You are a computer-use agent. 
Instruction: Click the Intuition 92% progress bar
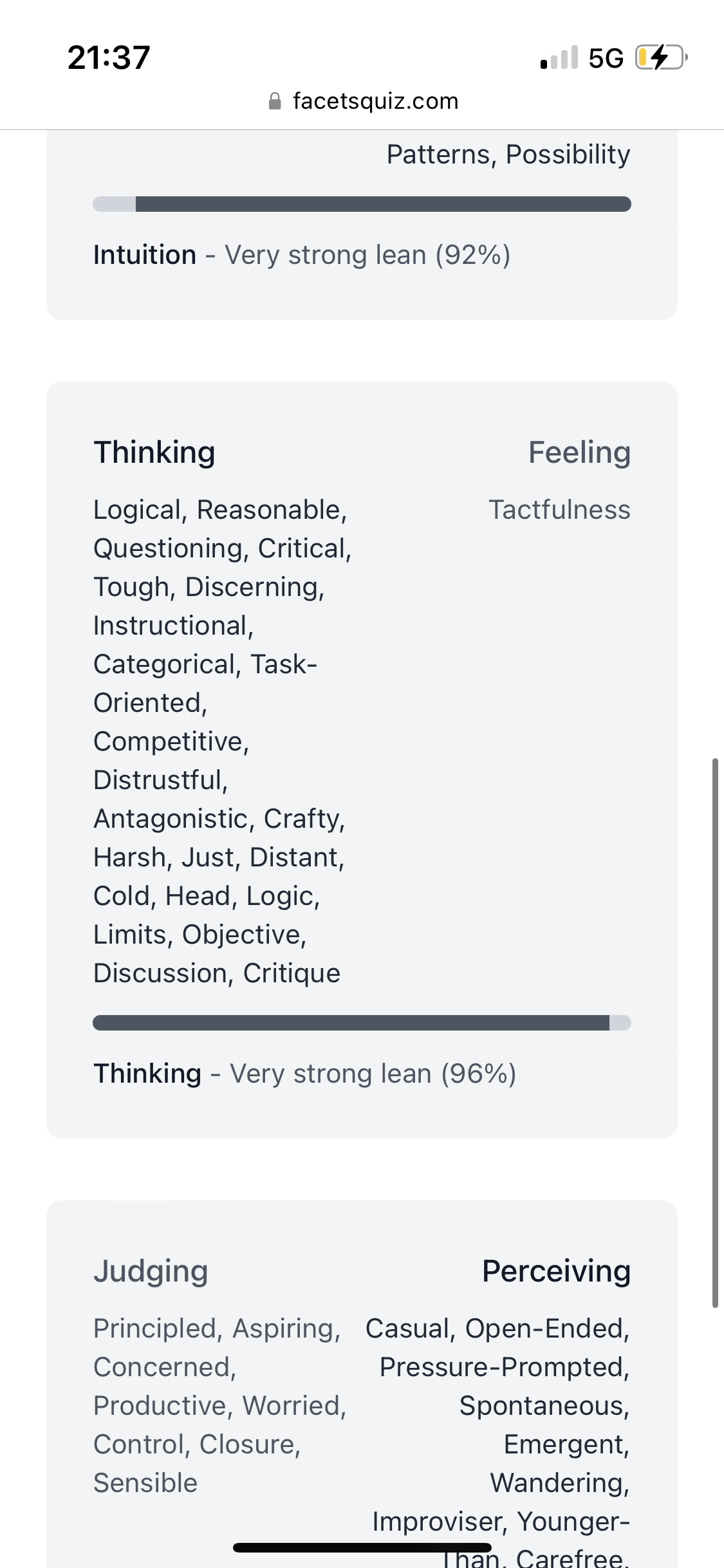[x=362, y=204]
